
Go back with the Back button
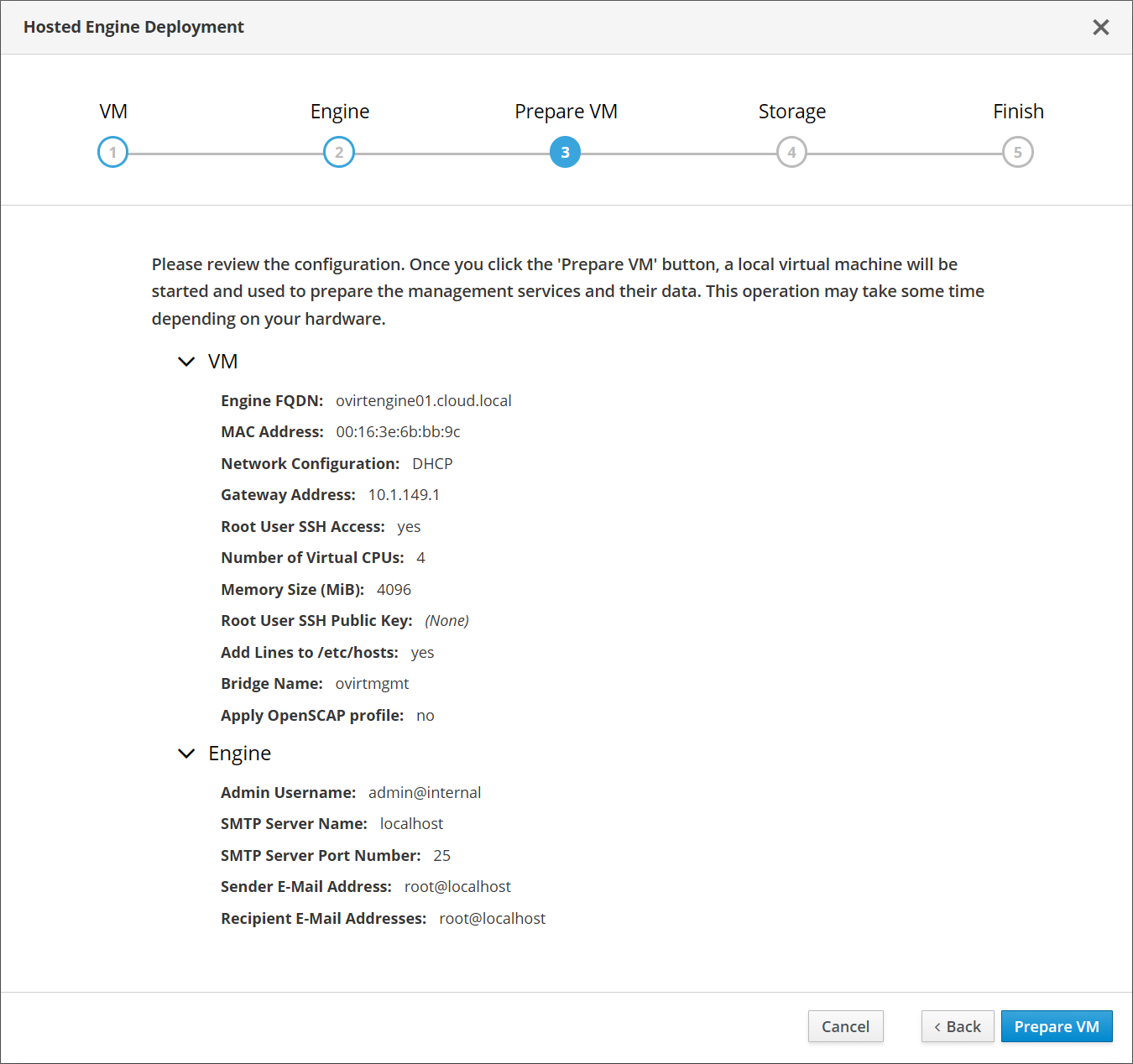[x=957, y=1026]
